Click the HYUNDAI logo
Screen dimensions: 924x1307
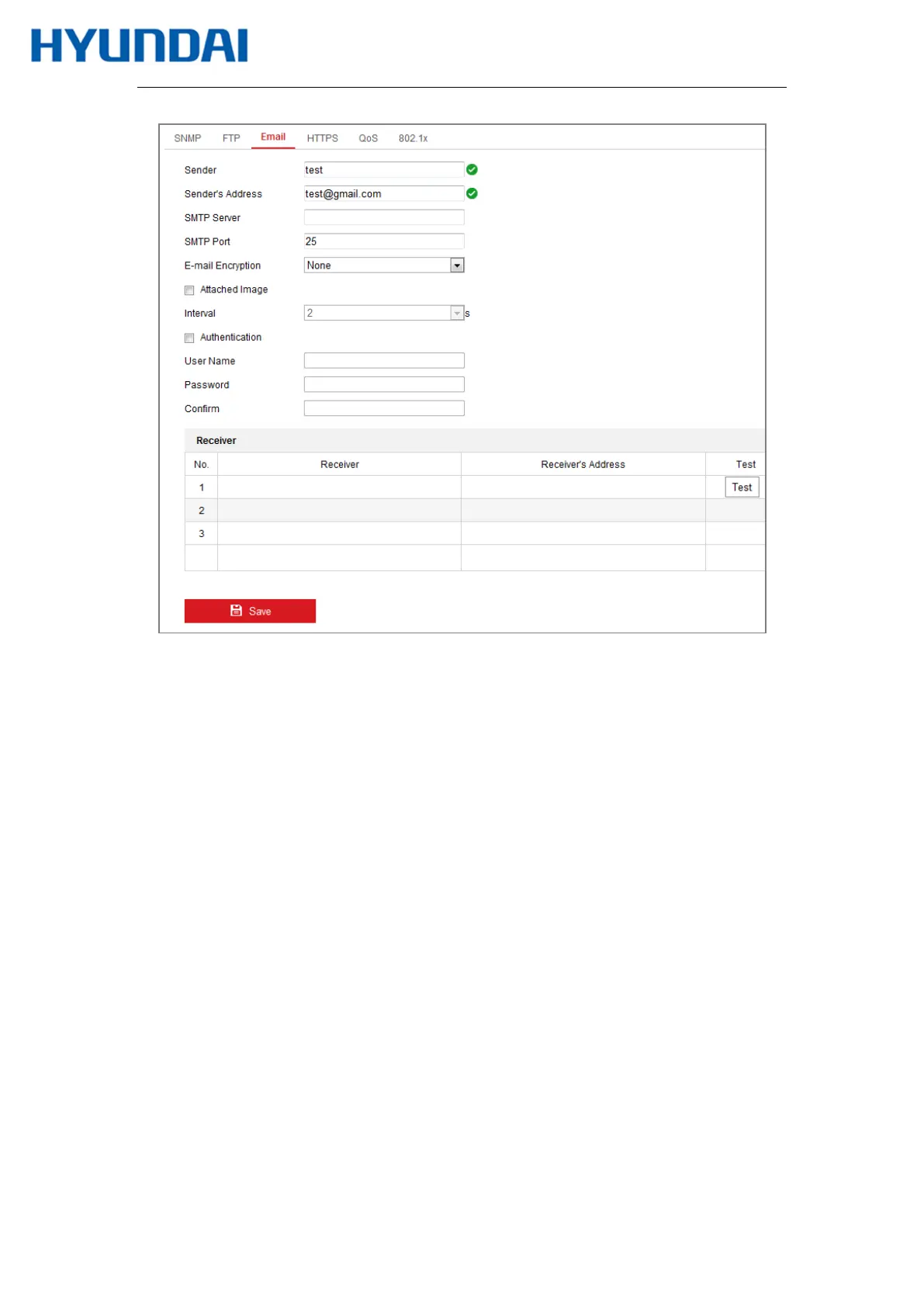(x=140, y=45)
